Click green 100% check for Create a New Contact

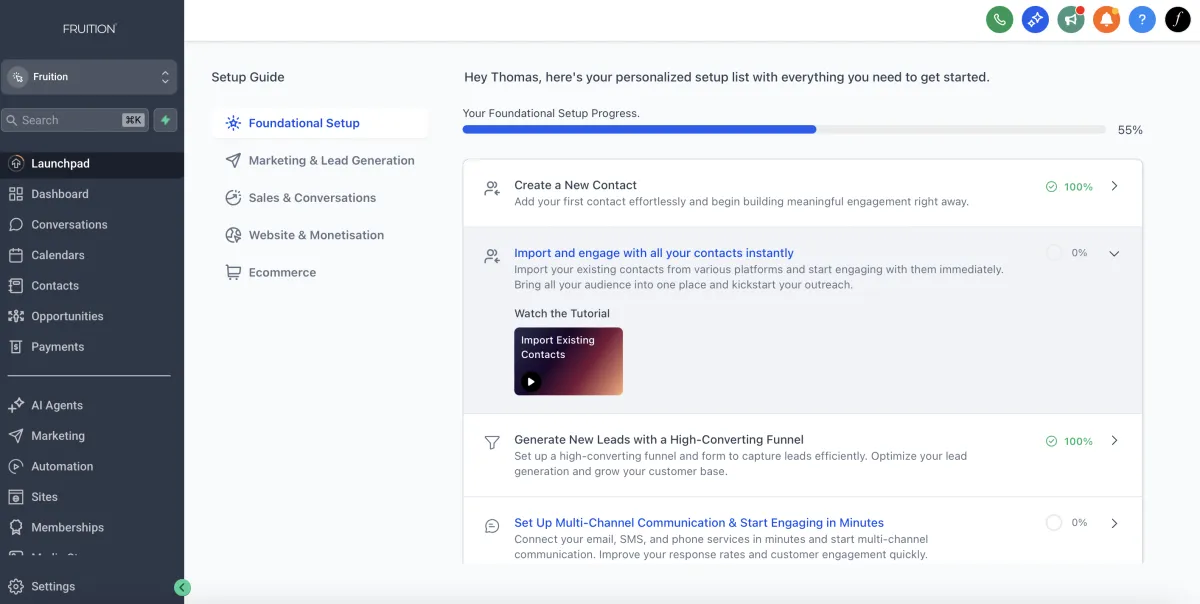[x=1052, y=187]
